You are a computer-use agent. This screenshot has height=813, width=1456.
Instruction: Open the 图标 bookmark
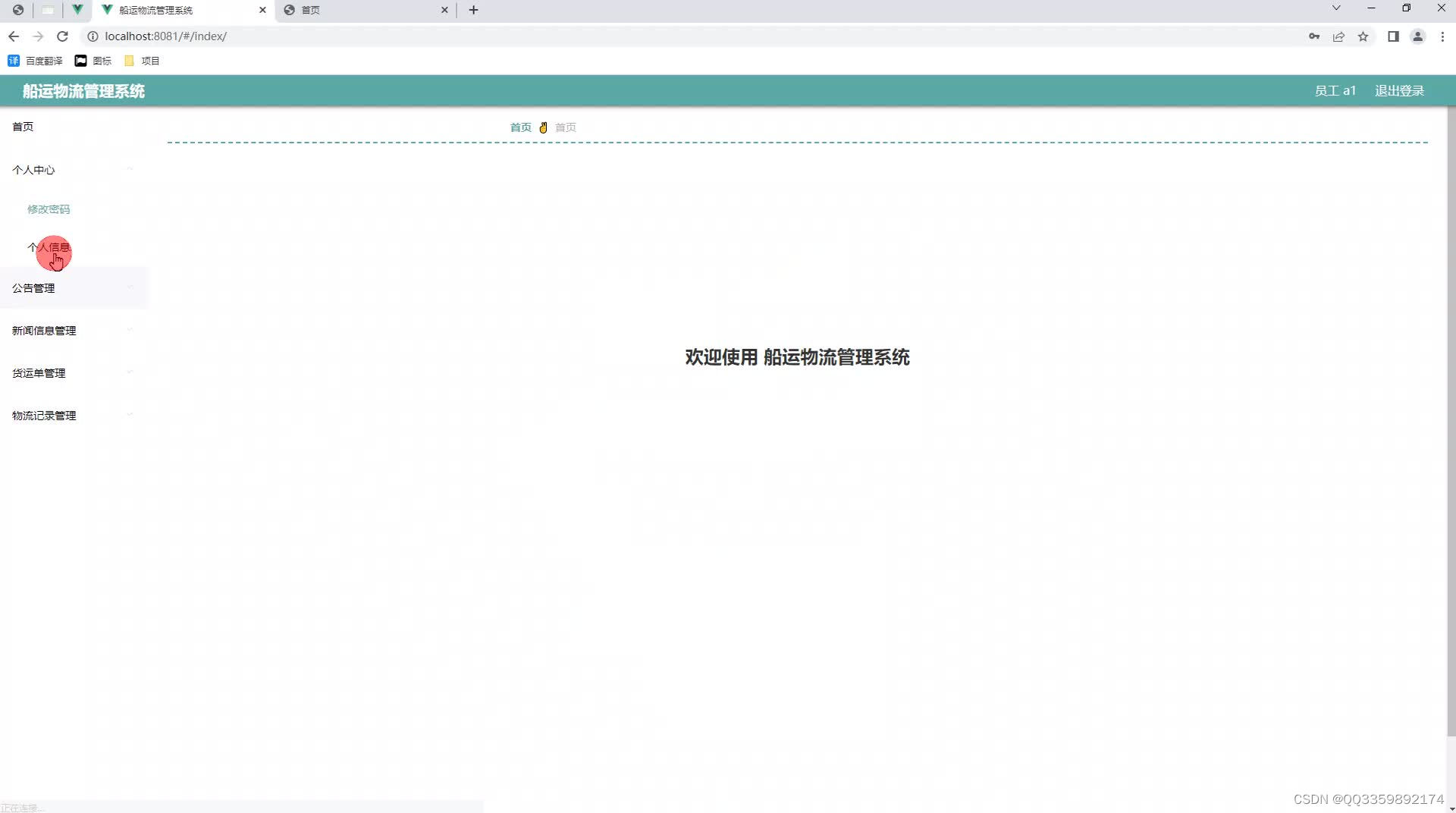coord(93,61)
